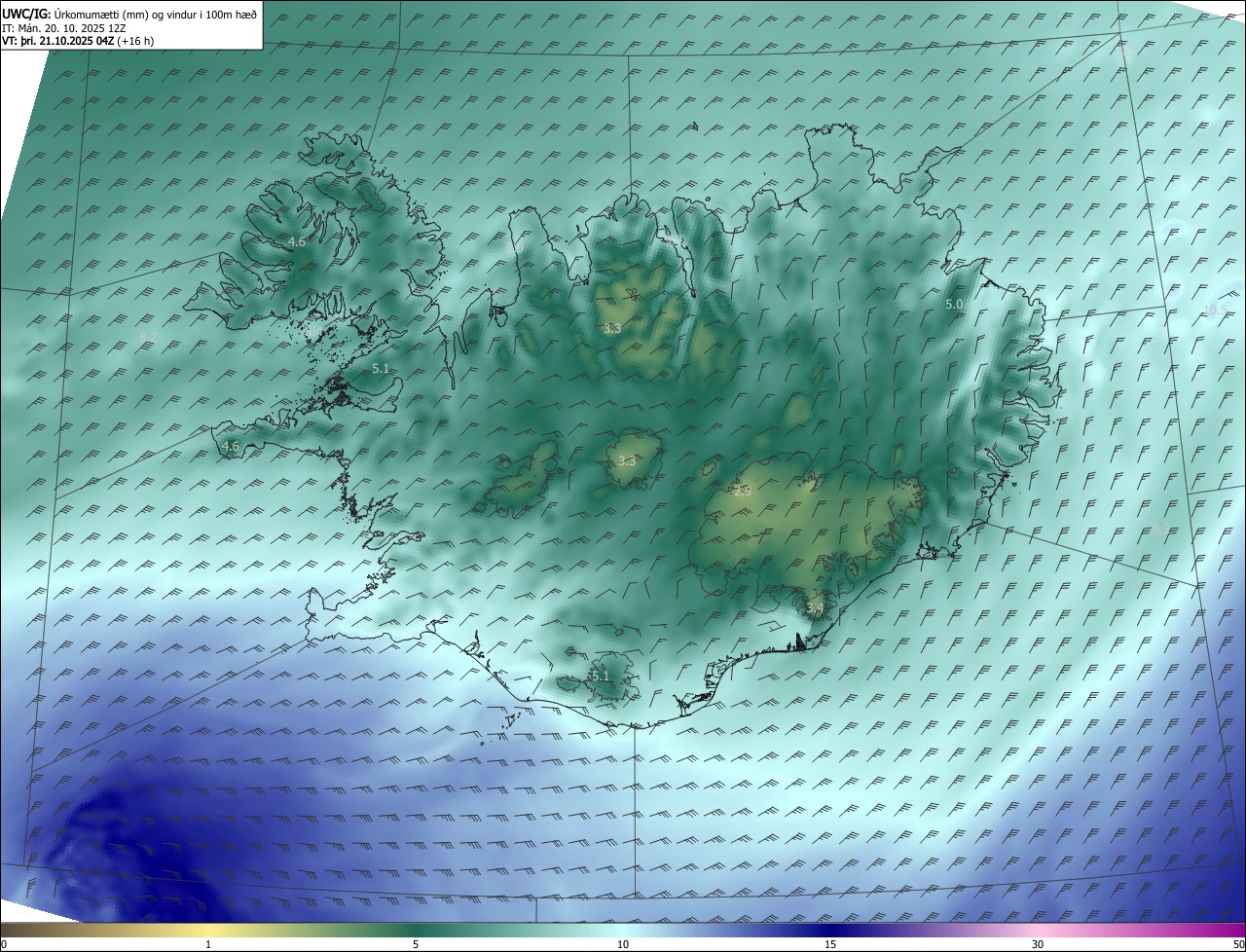Click the colorbar tick label 1
The image size is (1246, 952).
pyautogui.click(x=208, y=944)
